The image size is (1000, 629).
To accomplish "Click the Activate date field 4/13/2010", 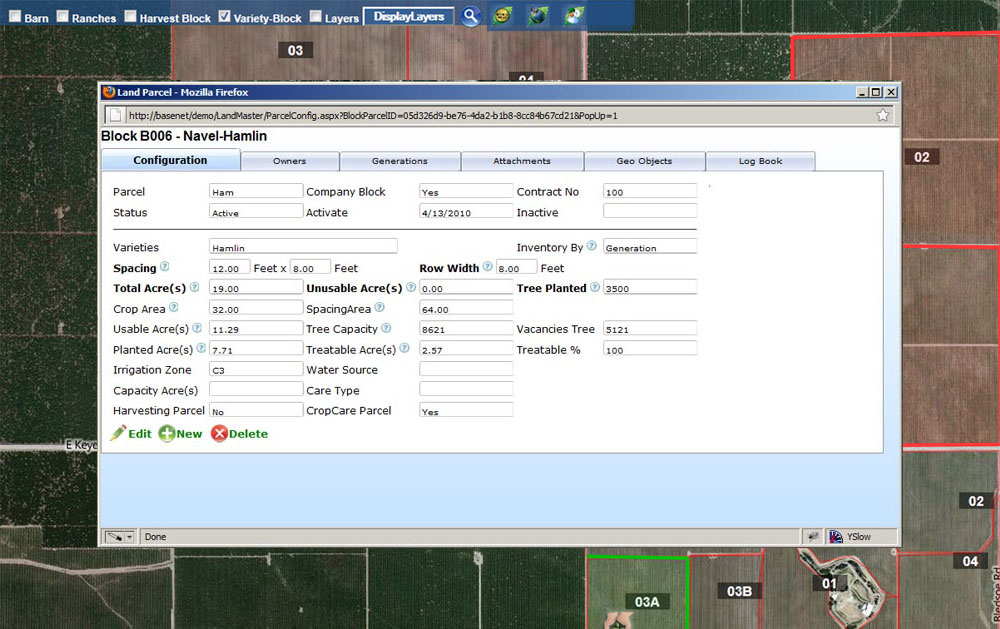I will click(x=466, y=211).
